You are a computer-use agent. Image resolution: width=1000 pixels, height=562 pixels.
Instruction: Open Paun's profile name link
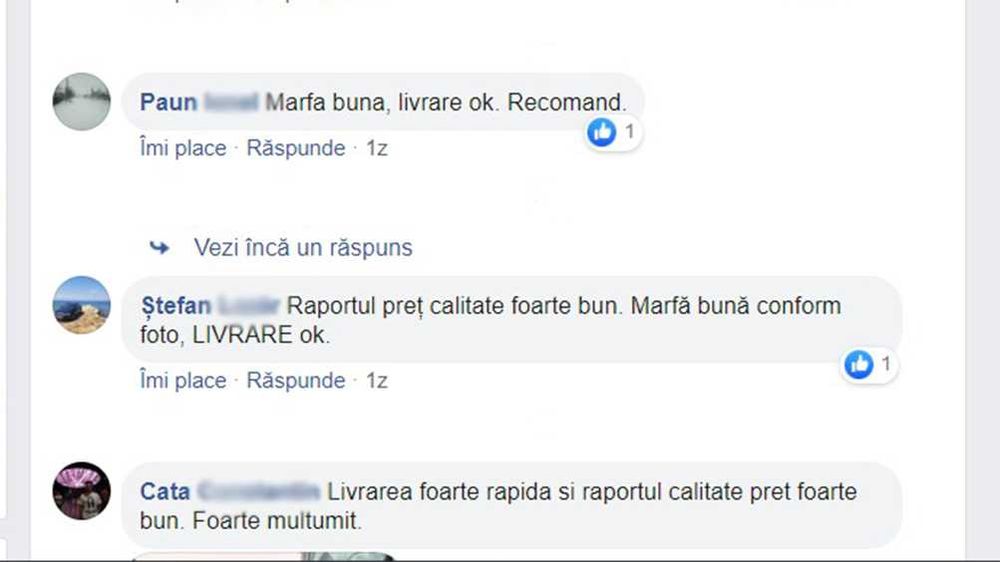click(x=199, y=102)
